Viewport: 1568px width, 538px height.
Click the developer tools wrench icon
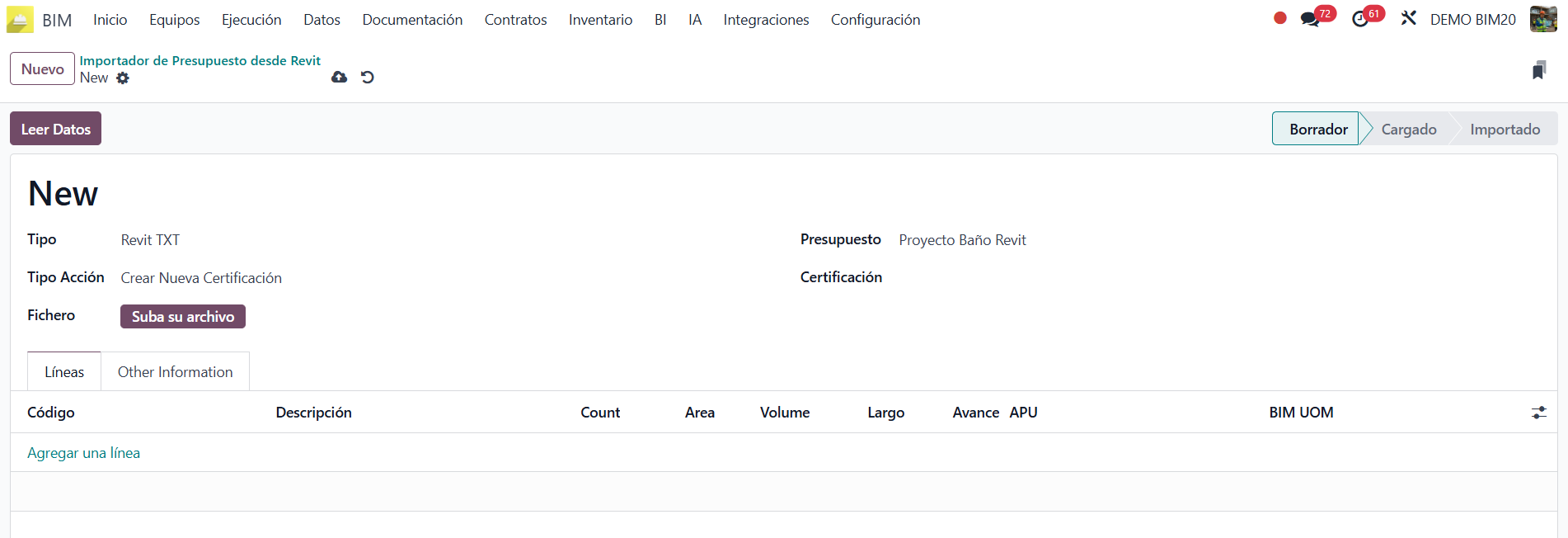(x=1408, y=18)
